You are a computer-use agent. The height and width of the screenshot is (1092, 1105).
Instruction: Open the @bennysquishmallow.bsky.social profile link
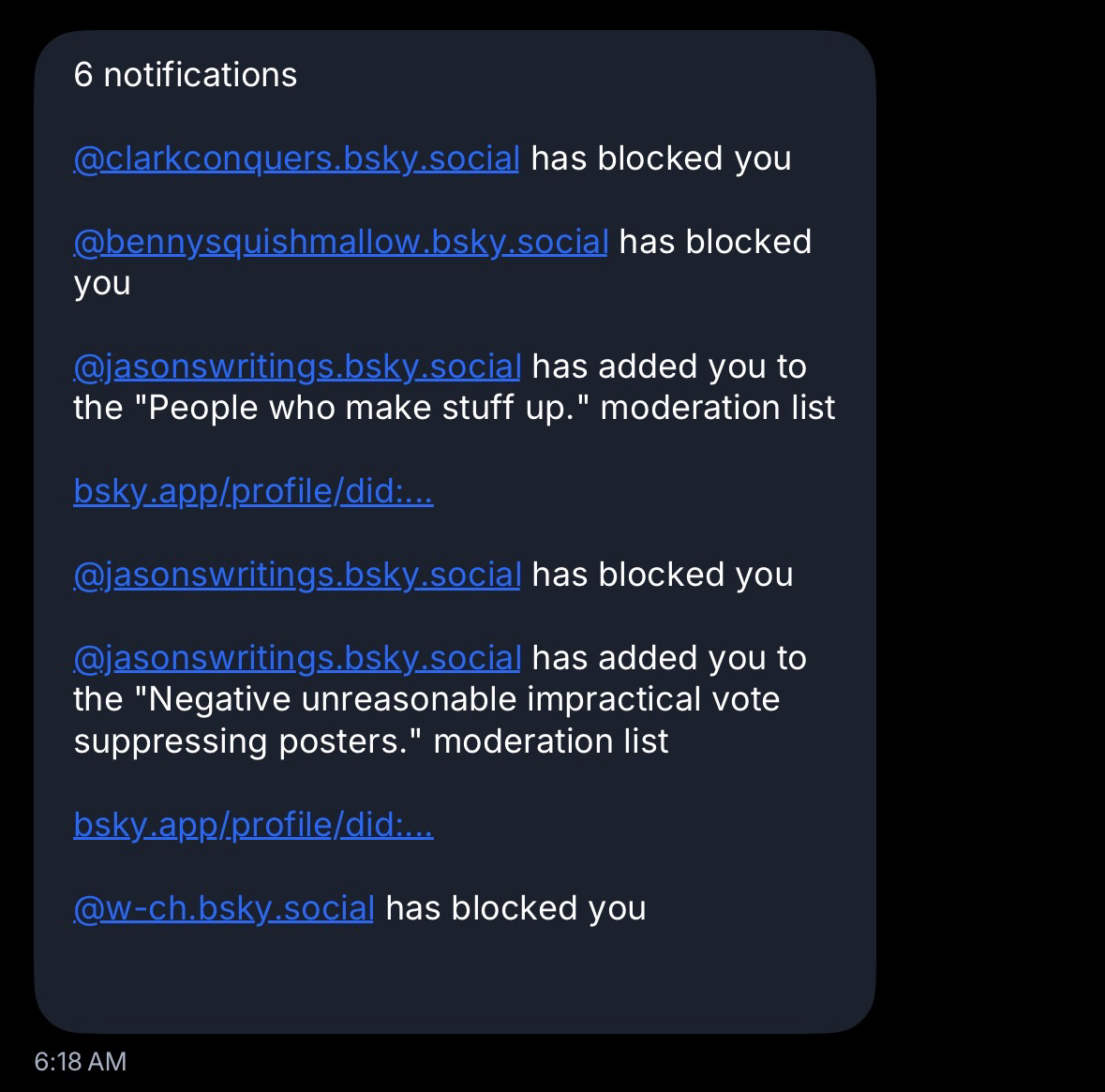pos(340,242)
